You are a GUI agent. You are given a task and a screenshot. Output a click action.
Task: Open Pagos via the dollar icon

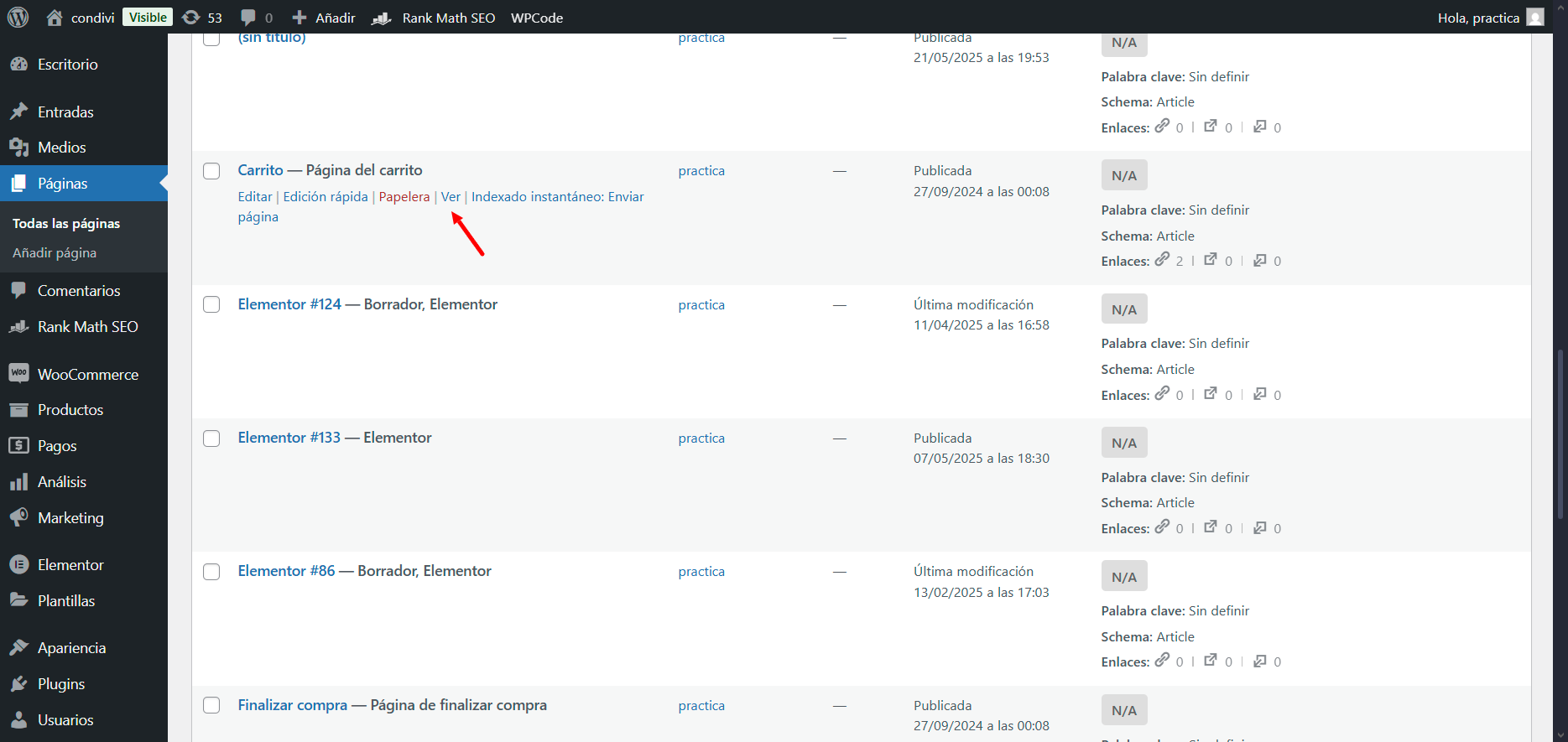(x=18, y=446)
